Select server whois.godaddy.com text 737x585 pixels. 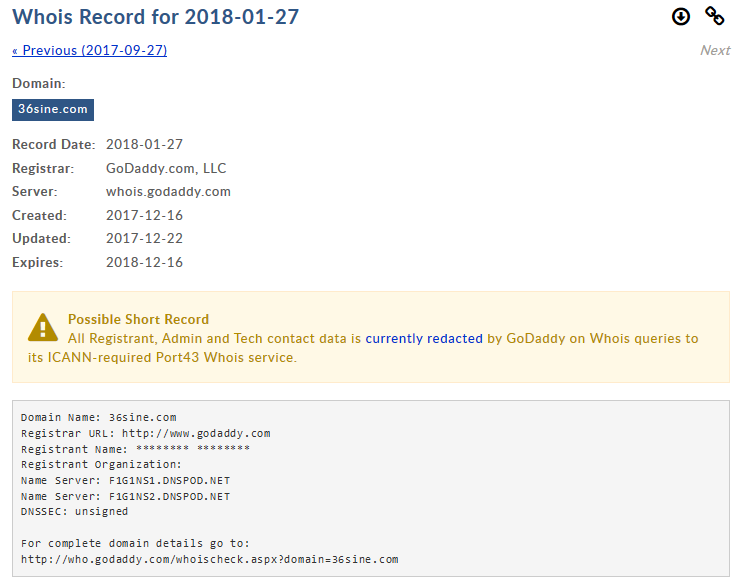point(168,192)
